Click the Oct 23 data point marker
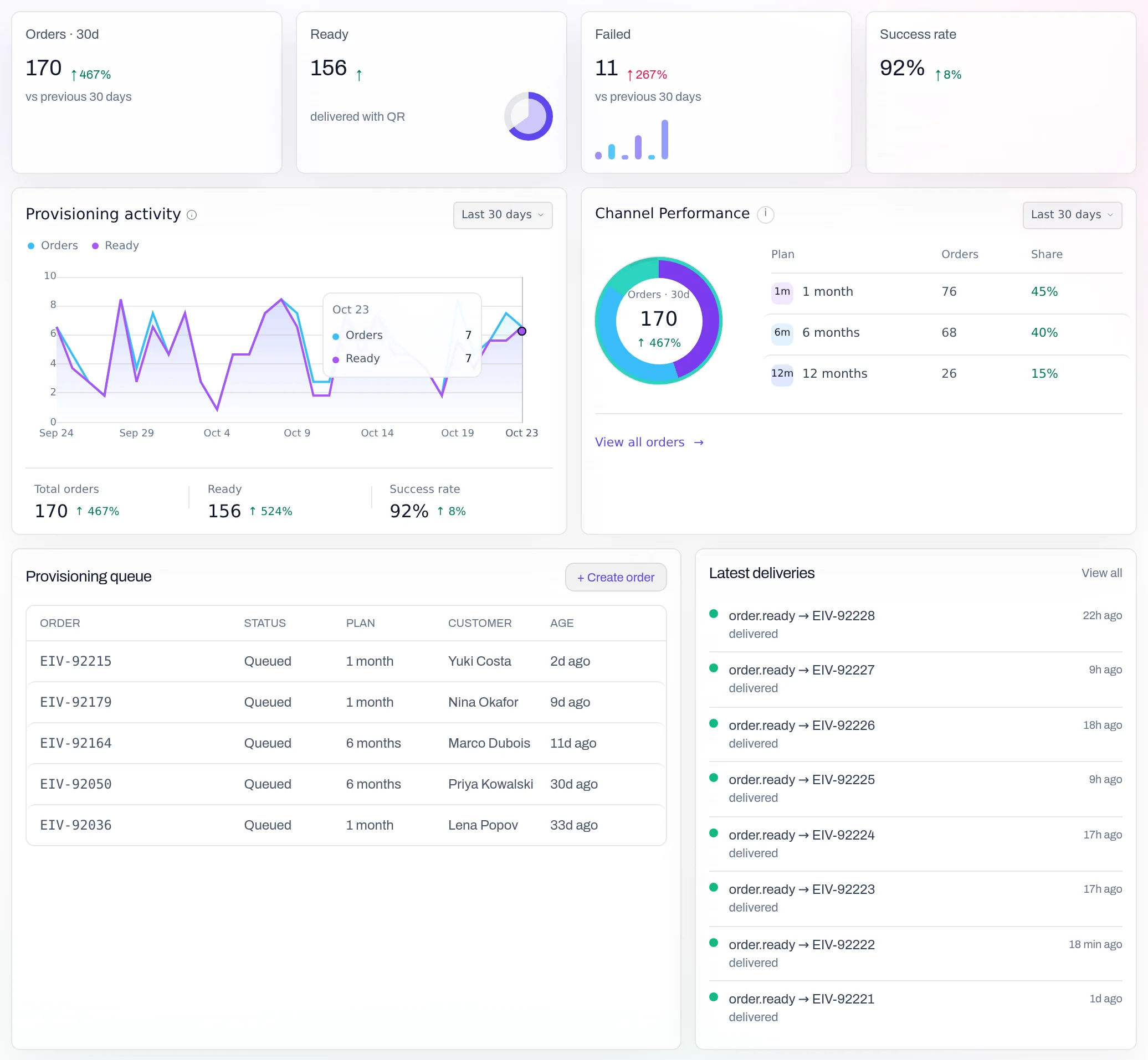The image size is (1148, 1060). point(521,331)
